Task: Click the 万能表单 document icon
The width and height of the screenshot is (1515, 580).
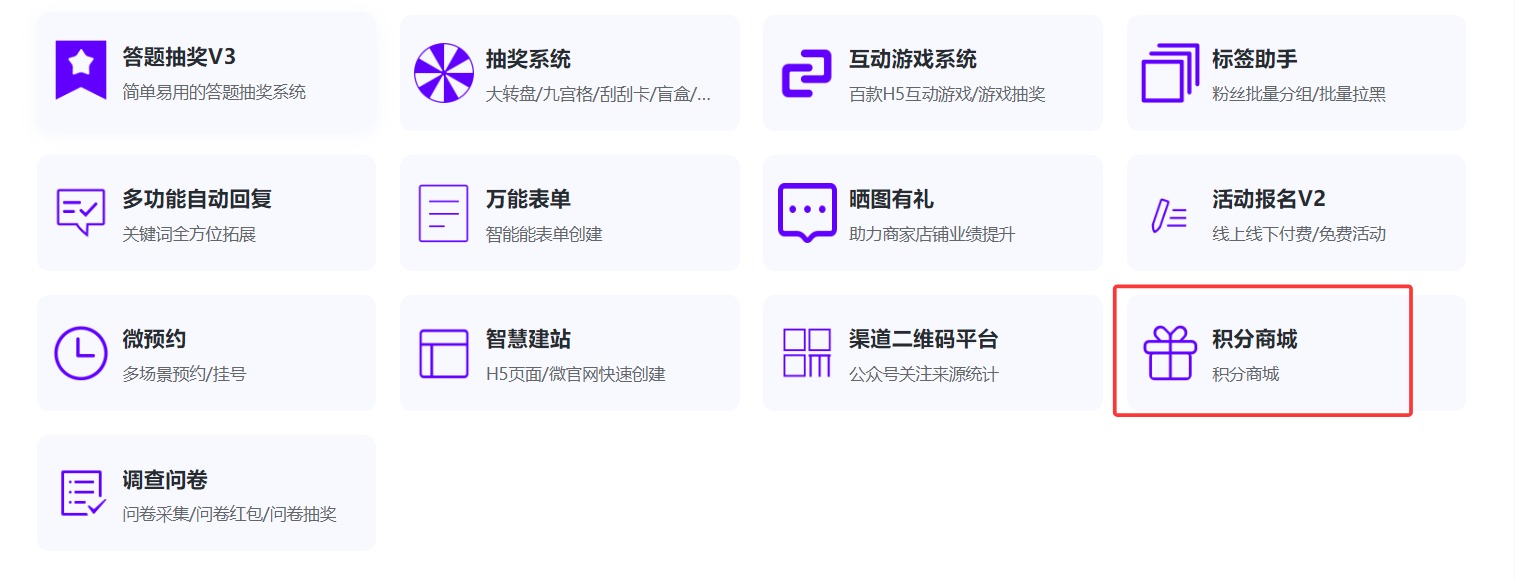Action: pyautogui.click(x=443, y=212)
